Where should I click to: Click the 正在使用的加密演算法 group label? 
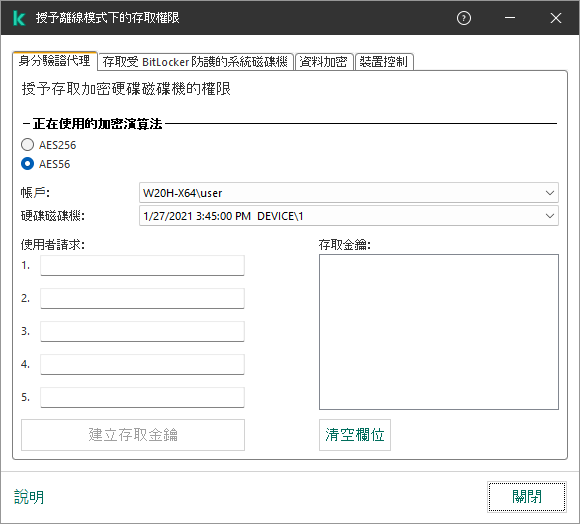tap(98, 124)
